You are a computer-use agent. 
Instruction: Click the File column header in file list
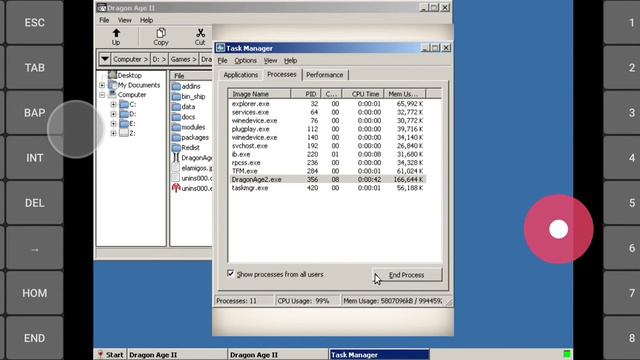point(191,76)
